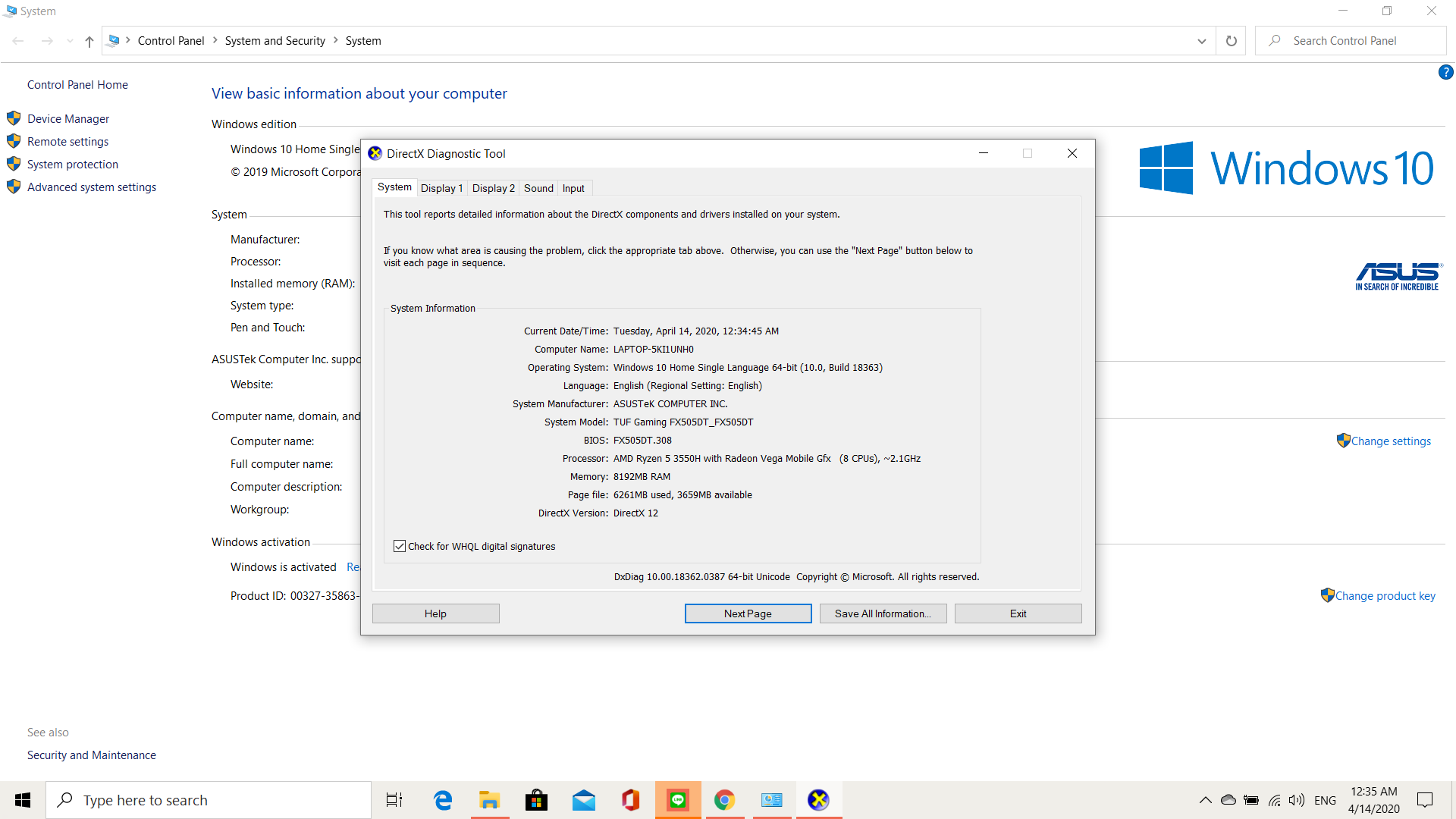The height and width of the screenshot is (819, 1456).
Task: Open the Wi-Fi network tray icon
Action: [x=1274, y=800]
